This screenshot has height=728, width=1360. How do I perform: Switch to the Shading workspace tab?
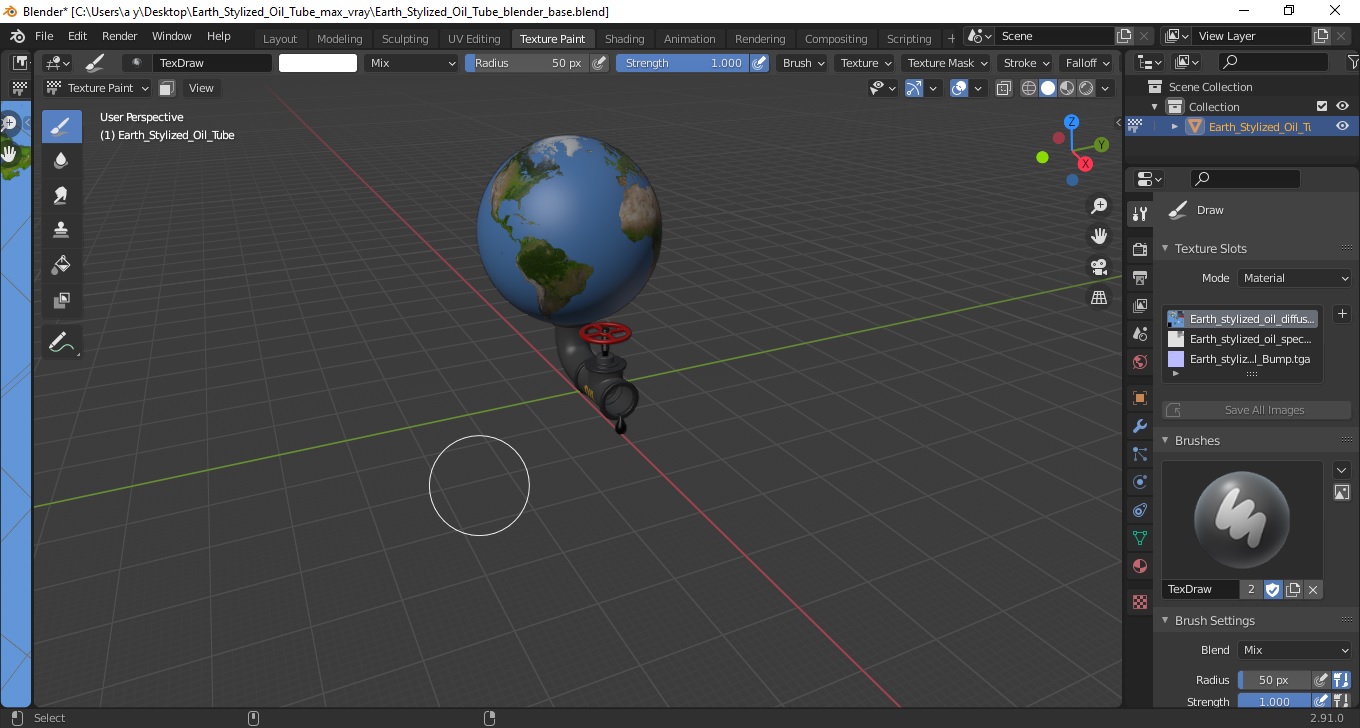(x=624, y=39)
